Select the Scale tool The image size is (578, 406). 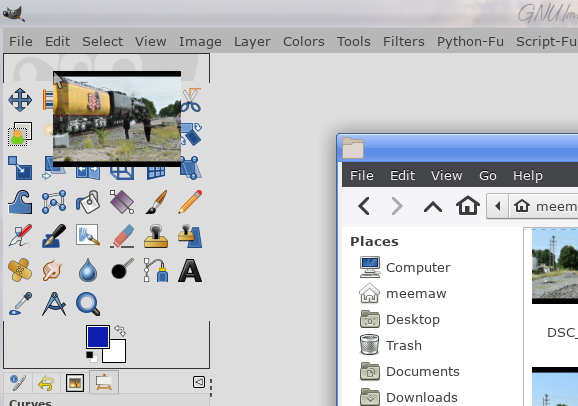click(x=20, y=168)
